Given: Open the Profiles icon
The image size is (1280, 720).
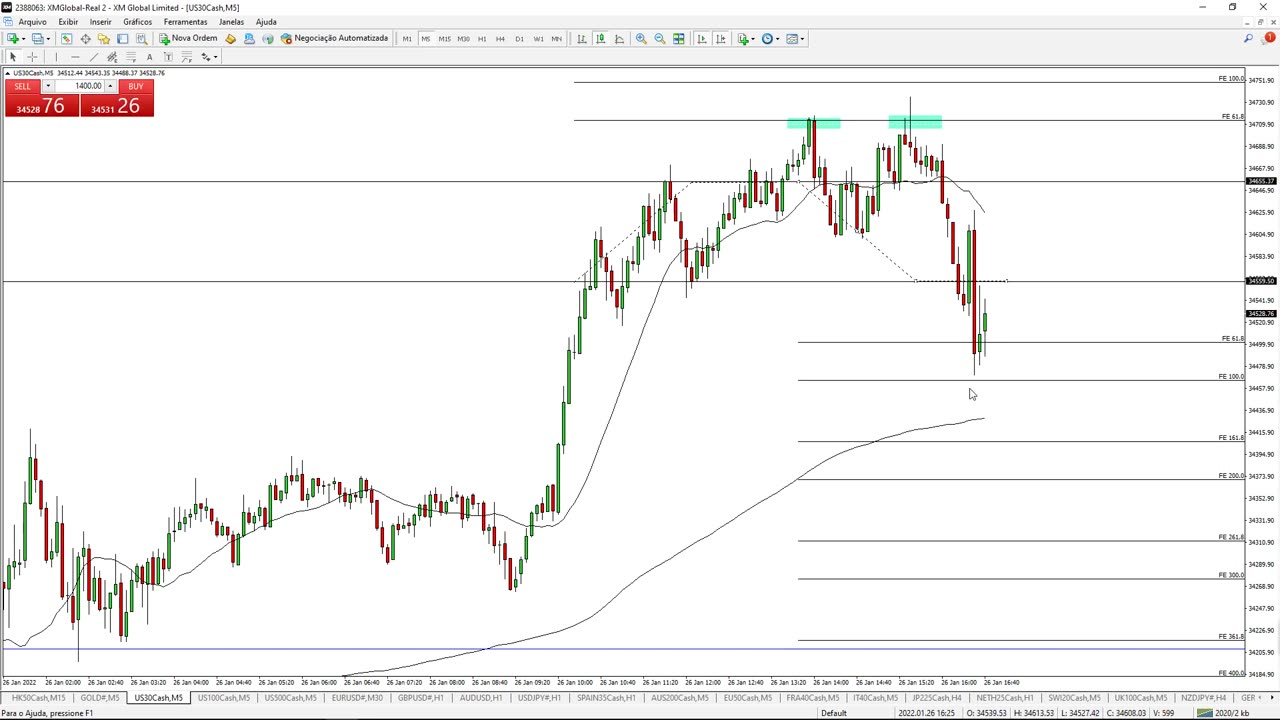Looking at the screenshot, I should point(37,39).
